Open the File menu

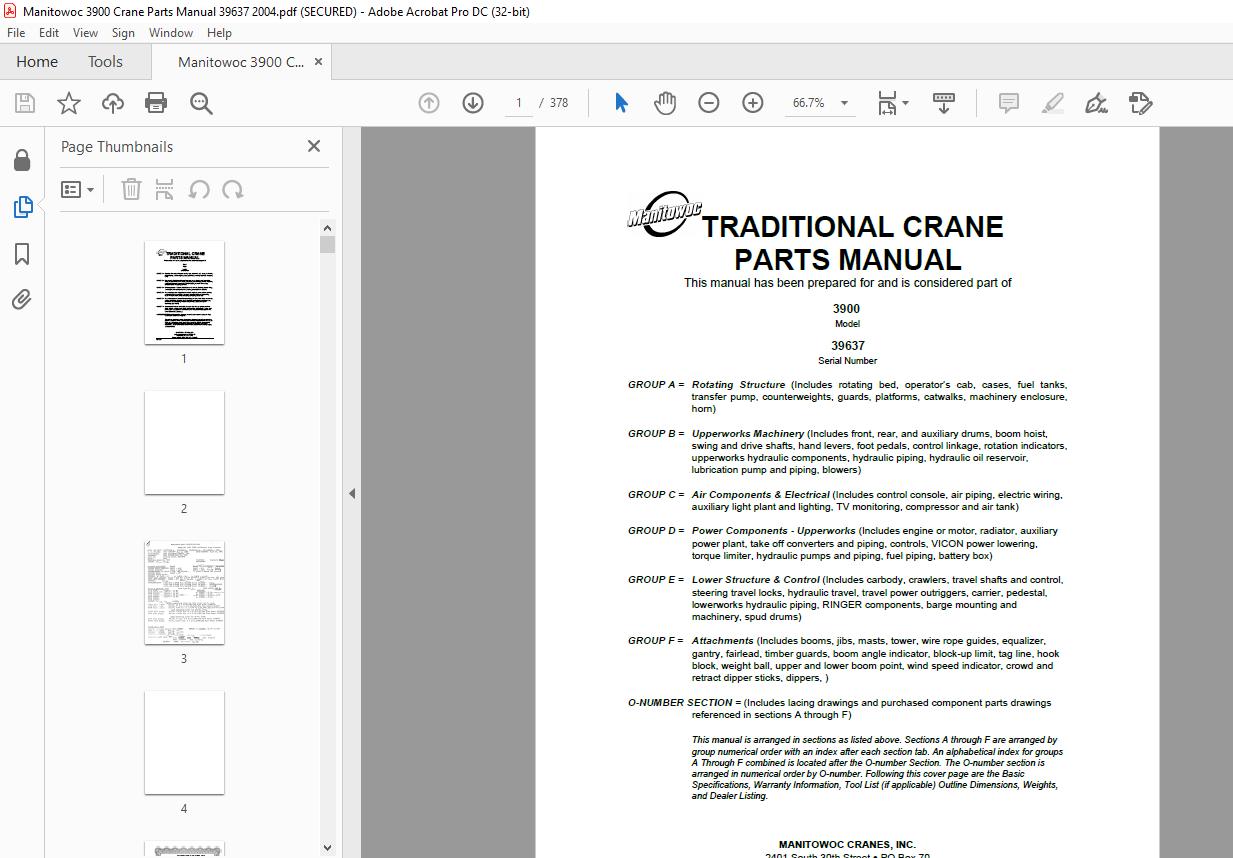(16, 32)
